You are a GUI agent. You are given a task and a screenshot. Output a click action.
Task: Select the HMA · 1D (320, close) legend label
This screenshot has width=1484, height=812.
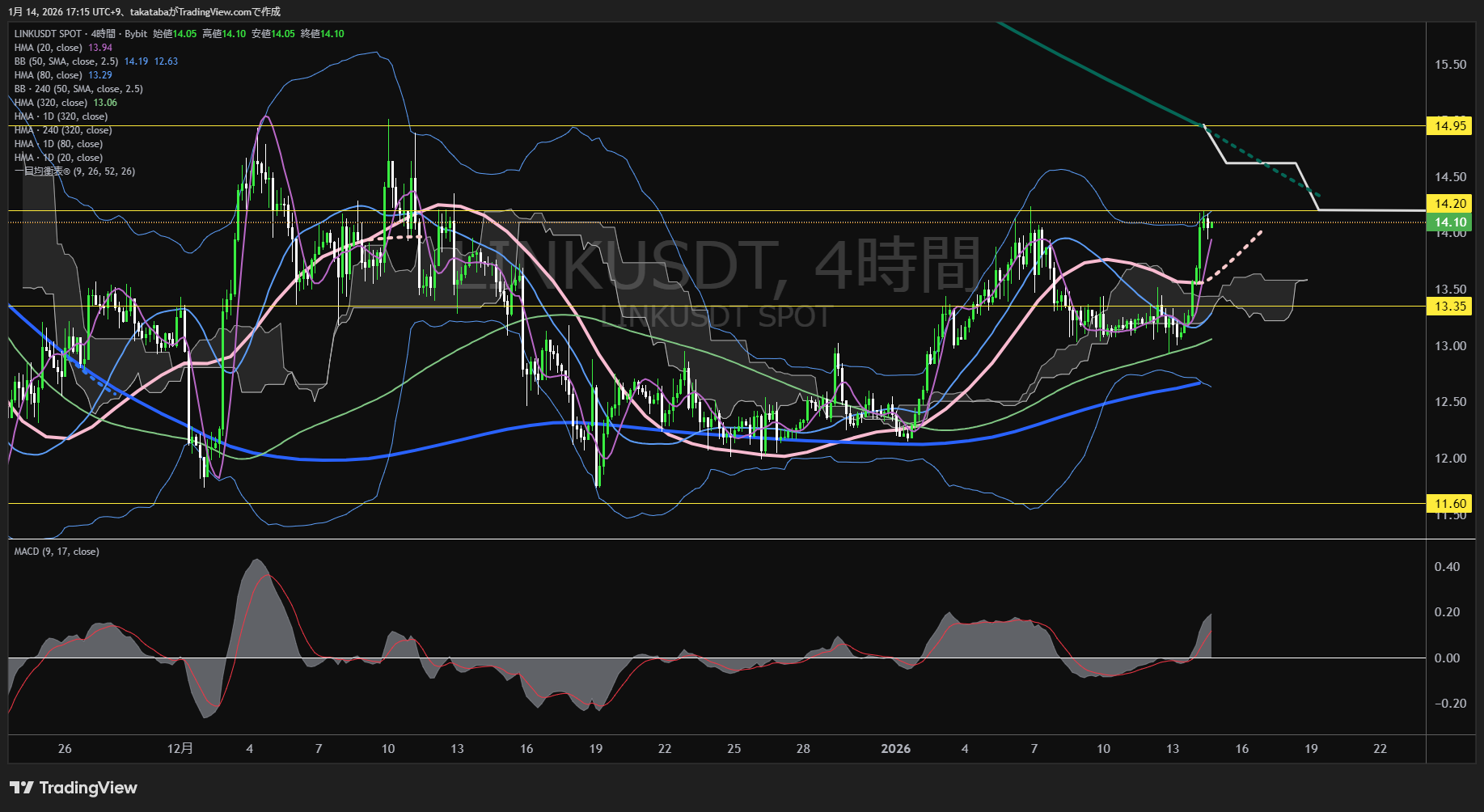point(61,116)
